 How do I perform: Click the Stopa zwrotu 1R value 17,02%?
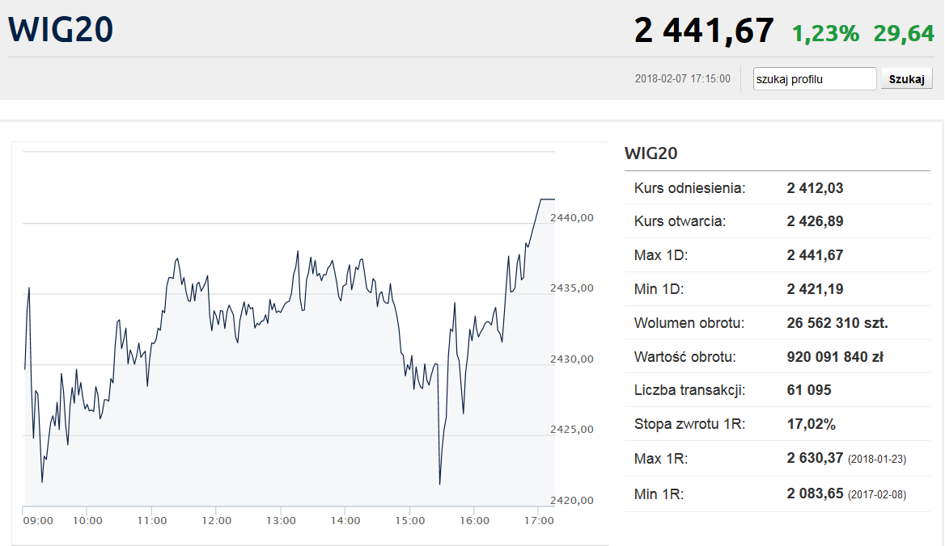click(811, 424)
